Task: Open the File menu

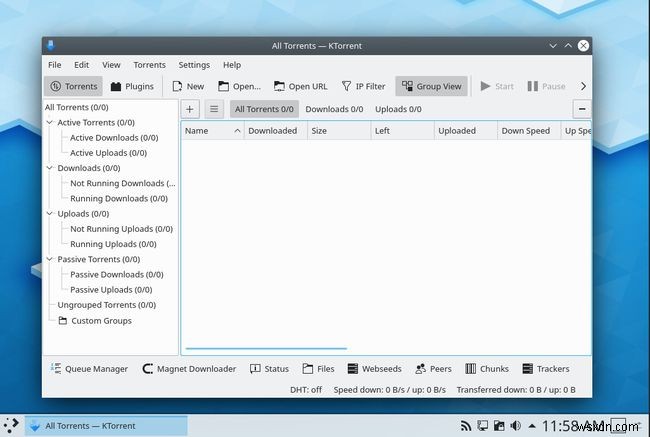Action: (54, 65)
